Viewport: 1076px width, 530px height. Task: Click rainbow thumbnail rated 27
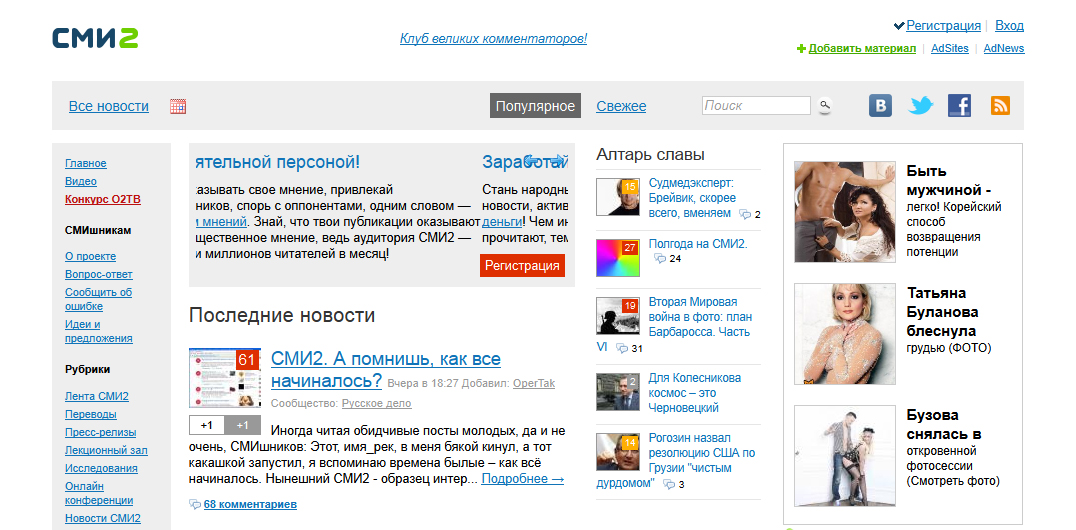click(618, 258)
